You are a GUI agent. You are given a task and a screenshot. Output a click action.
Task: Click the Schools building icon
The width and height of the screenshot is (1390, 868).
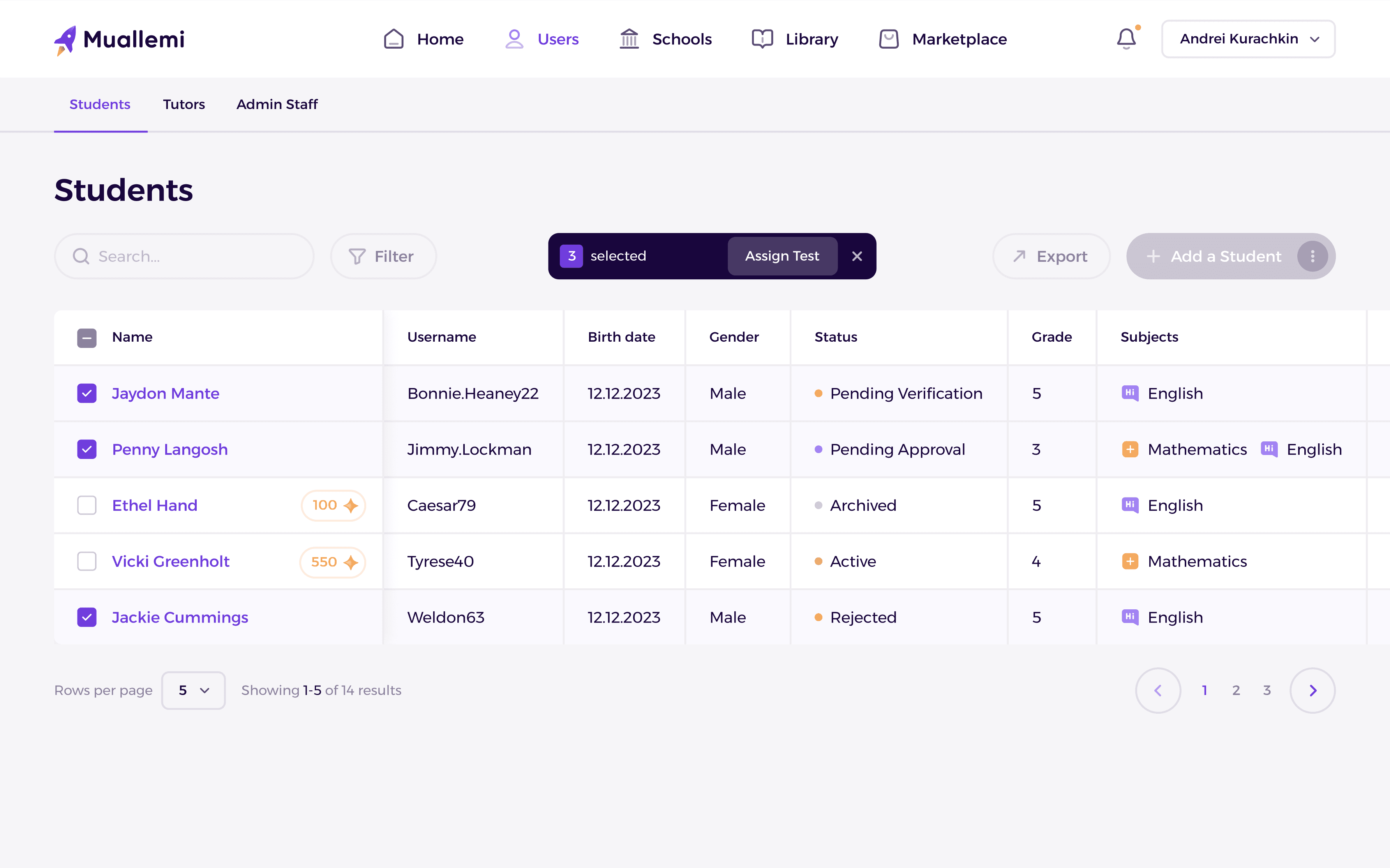coord(629,39)
